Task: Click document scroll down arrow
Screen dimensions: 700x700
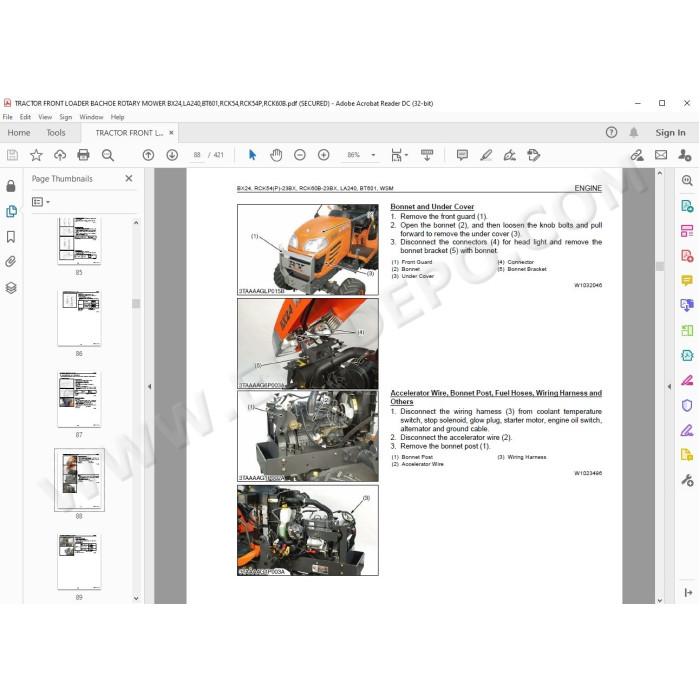Action: [x=660, y=600]
